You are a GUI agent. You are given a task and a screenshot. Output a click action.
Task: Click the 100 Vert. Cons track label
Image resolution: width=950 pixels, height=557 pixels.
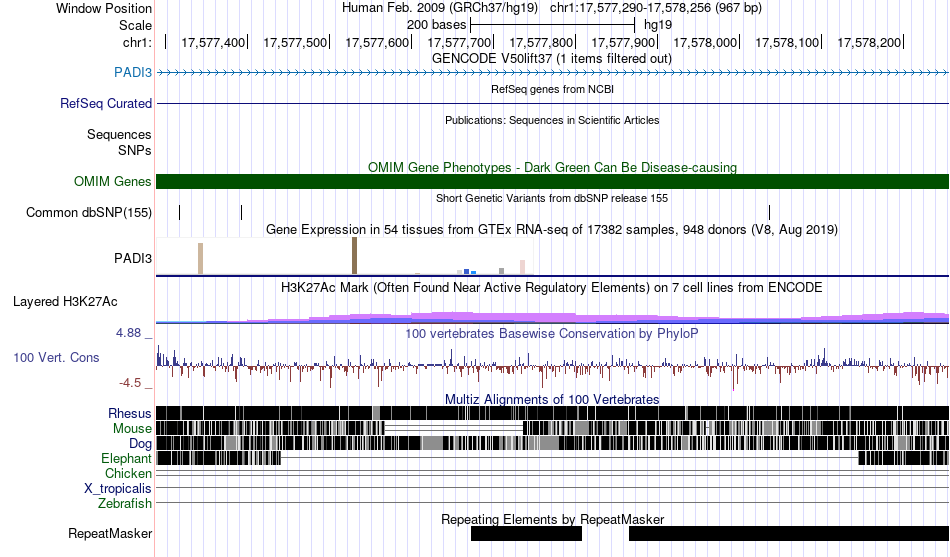(x=56, y=358)
